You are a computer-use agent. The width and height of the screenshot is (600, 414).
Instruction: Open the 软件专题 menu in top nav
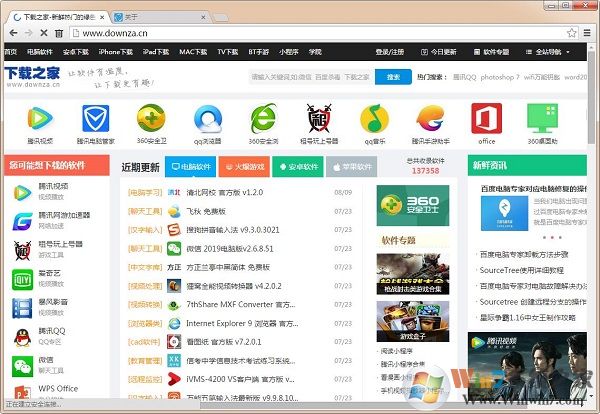tap(492, 51)
